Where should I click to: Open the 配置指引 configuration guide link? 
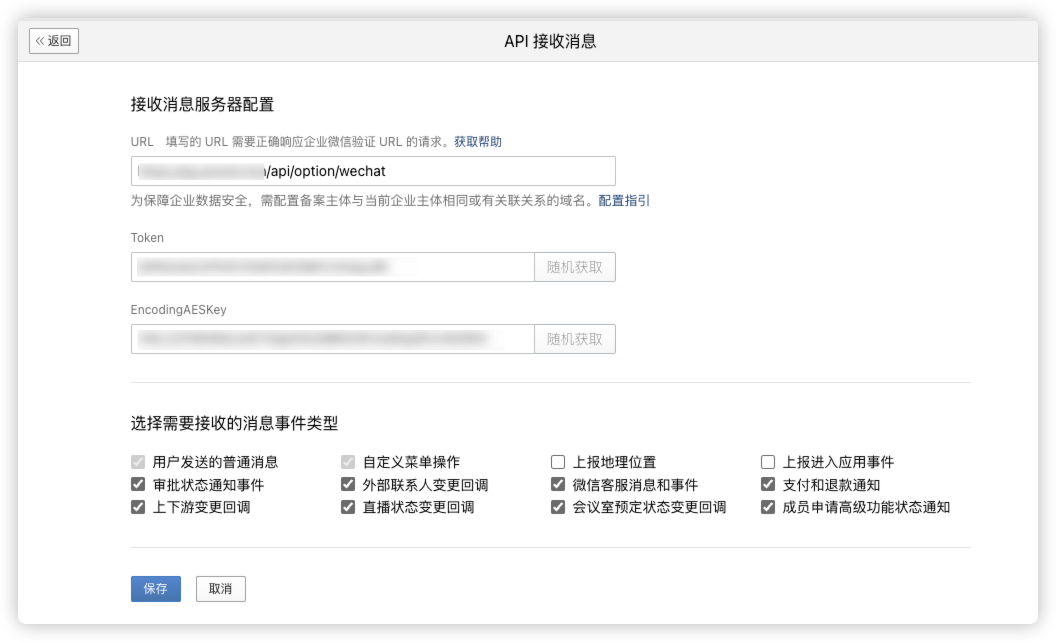click(624, 201)
